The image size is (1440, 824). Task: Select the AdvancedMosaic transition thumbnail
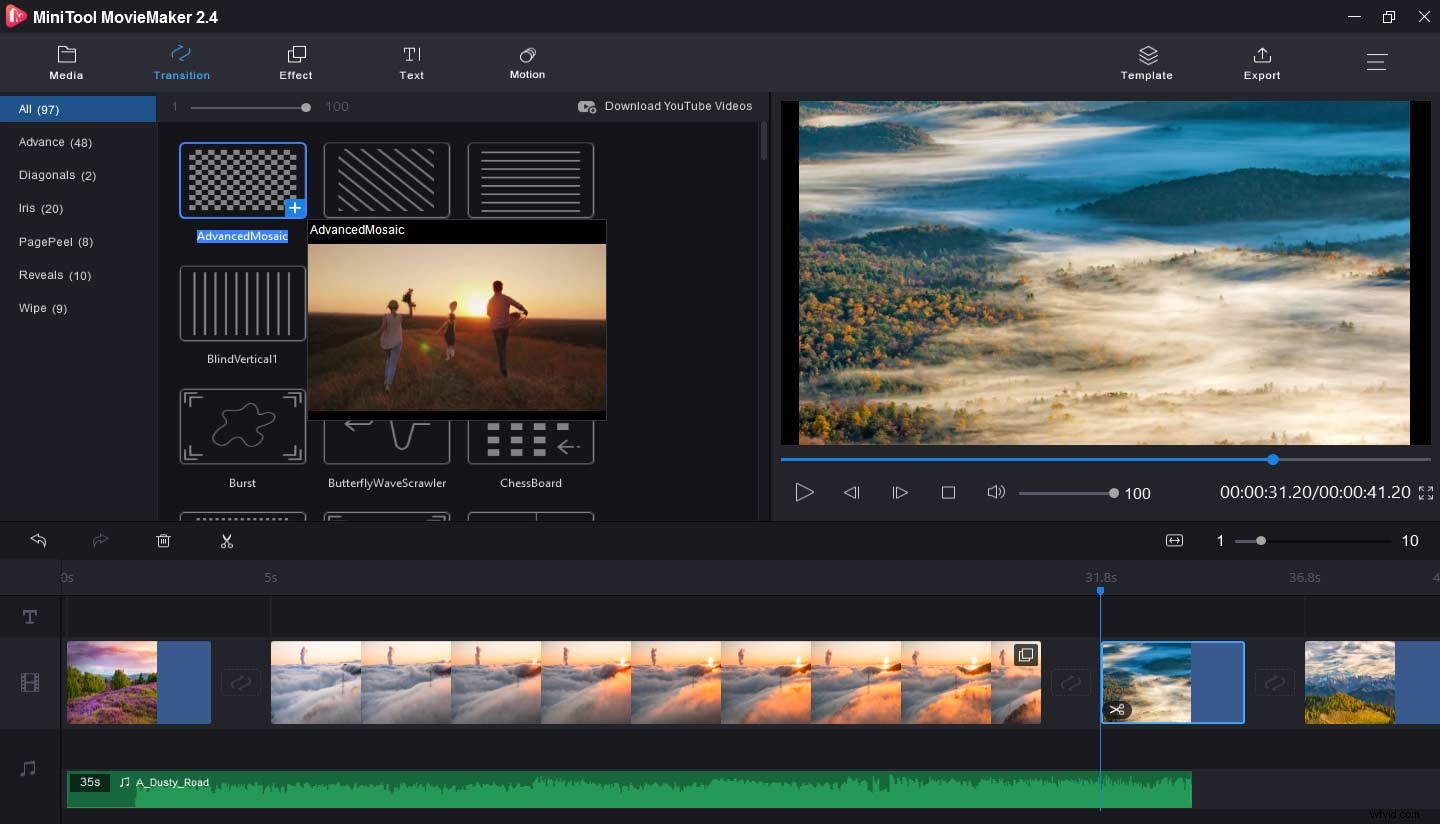243,180
